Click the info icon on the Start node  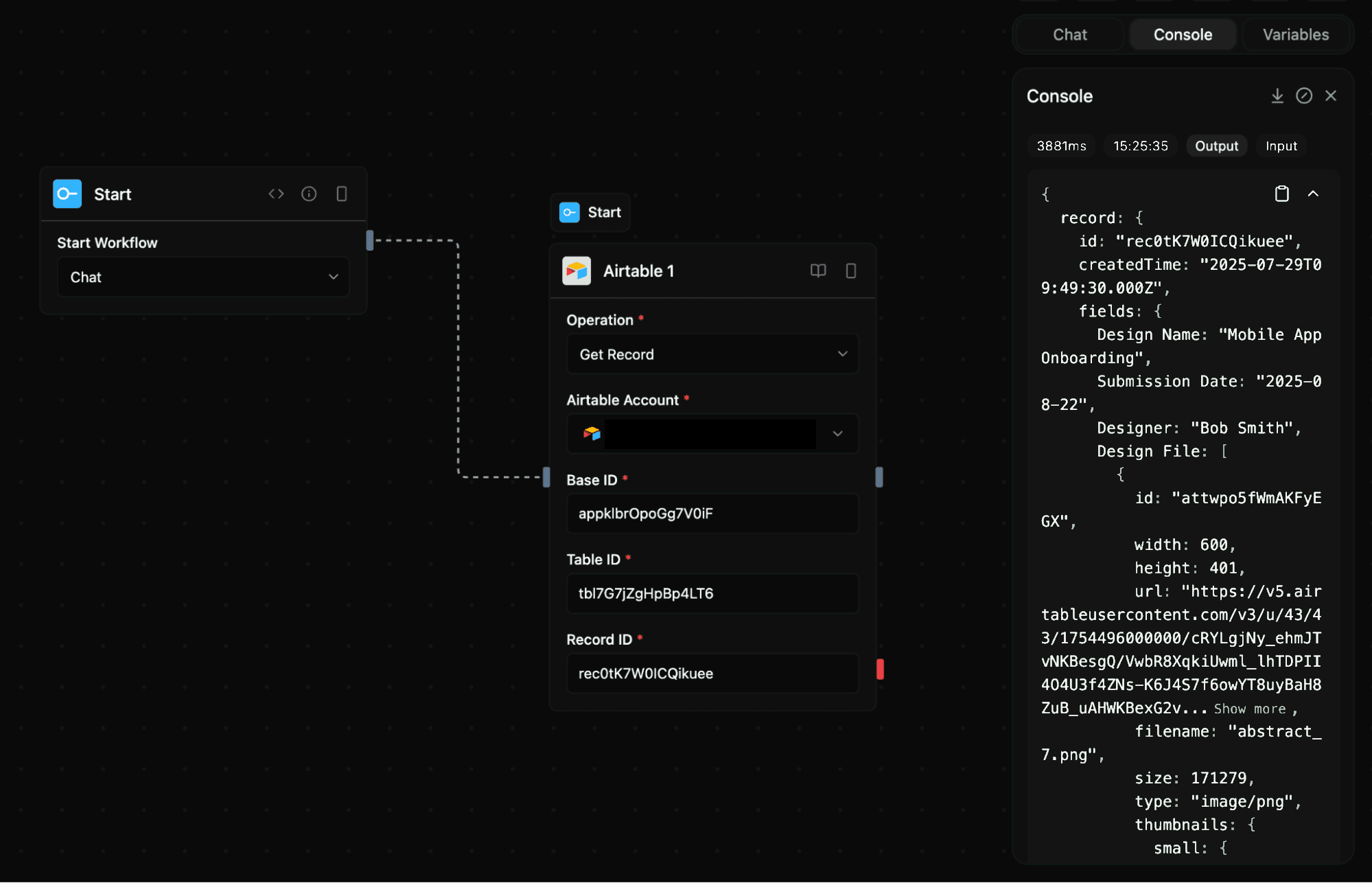[309, 194]
